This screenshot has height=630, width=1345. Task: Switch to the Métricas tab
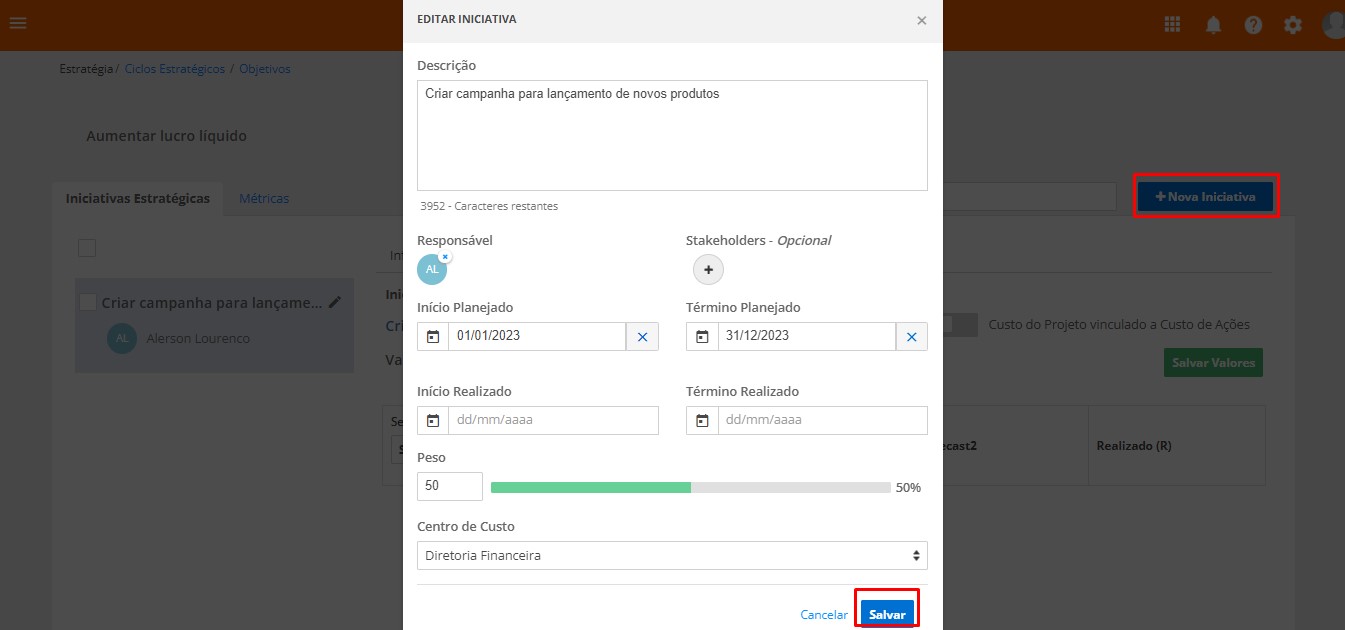[264, 198]
